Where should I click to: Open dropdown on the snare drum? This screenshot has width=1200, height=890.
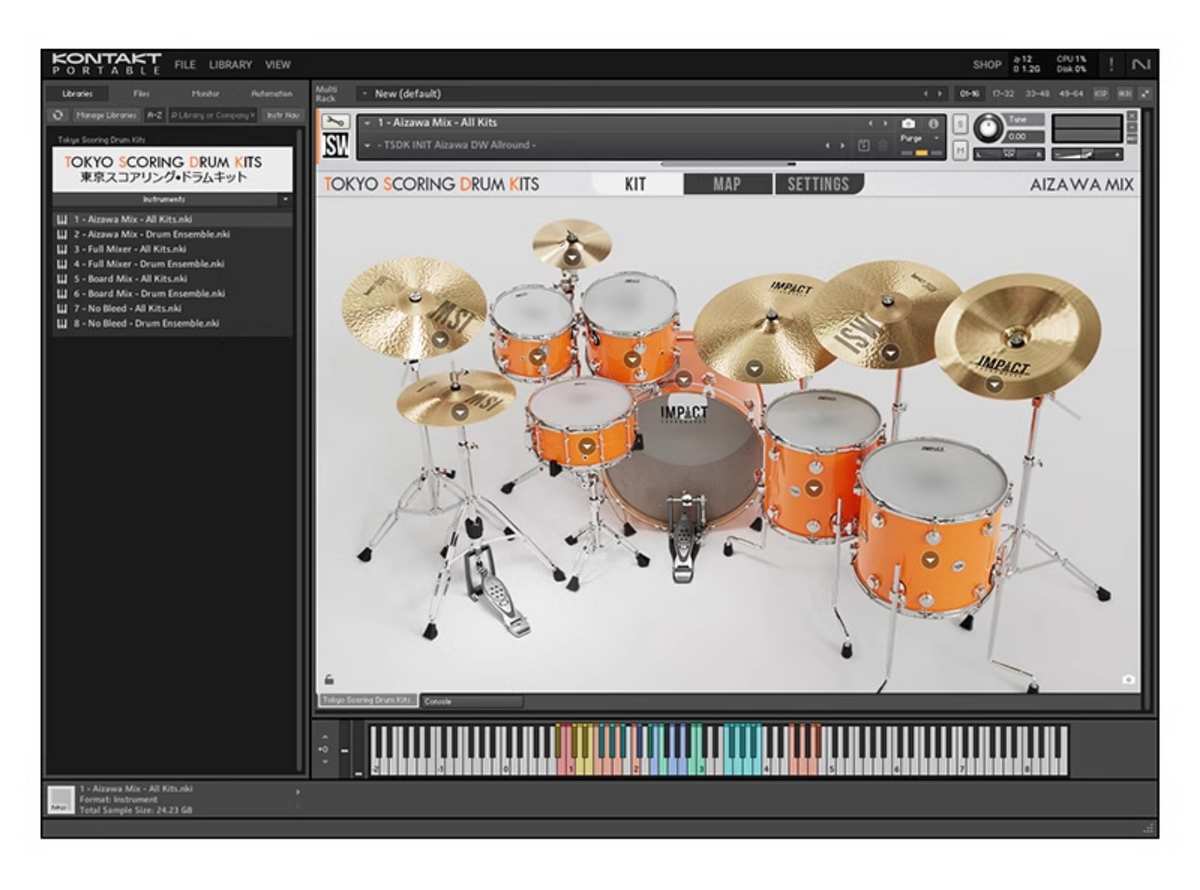(587, 446)
